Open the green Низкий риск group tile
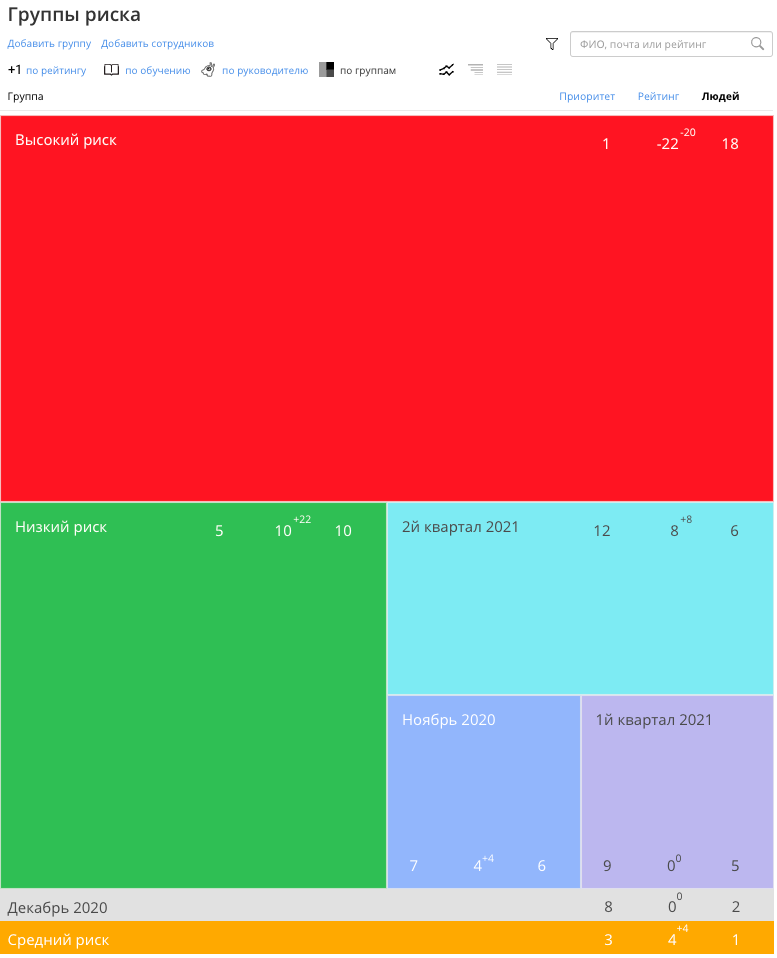Viewport: 777px width, 958px height. click(194, 696)
